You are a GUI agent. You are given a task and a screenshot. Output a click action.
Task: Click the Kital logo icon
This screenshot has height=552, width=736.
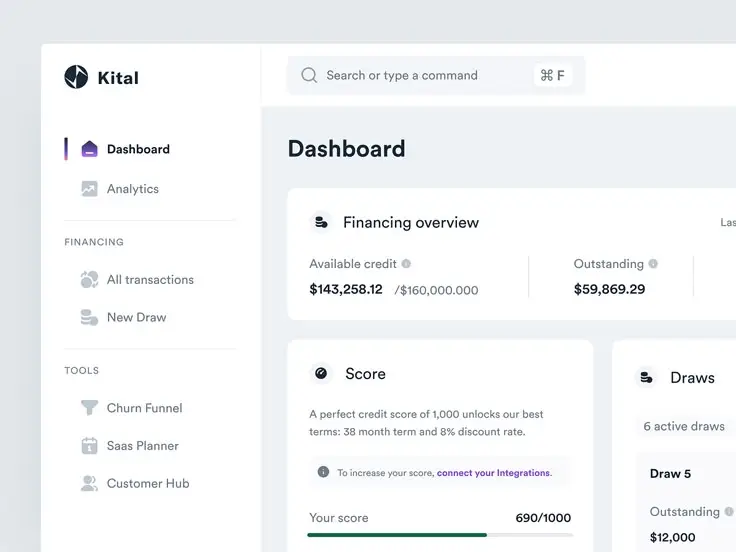[x=76, y=77]
